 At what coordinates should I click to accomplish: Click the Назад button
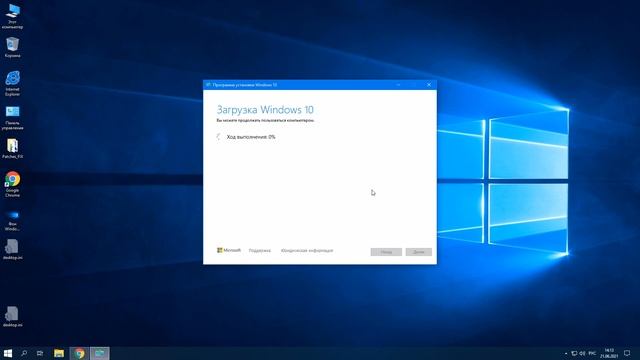pos(386,252)
